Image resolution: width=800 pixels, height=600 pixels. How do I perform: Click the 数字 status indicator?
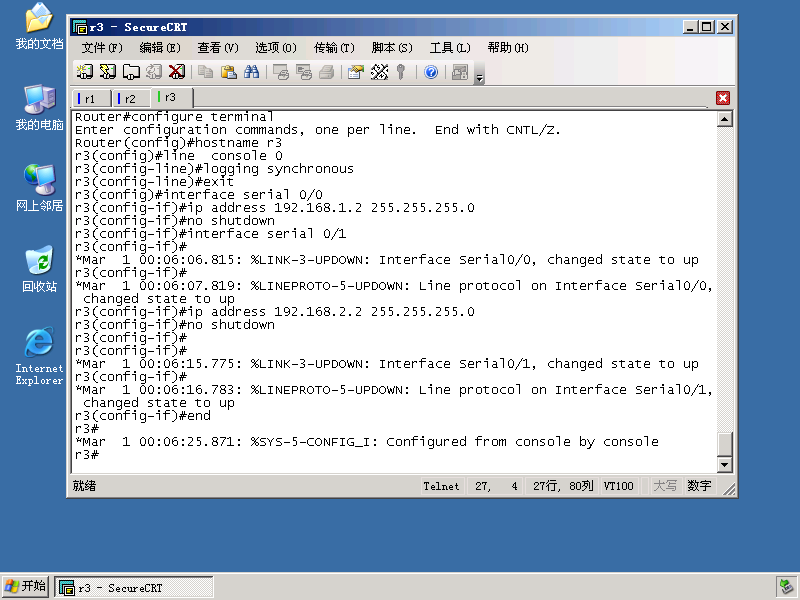pyautogui.click(x=699, y=486)
